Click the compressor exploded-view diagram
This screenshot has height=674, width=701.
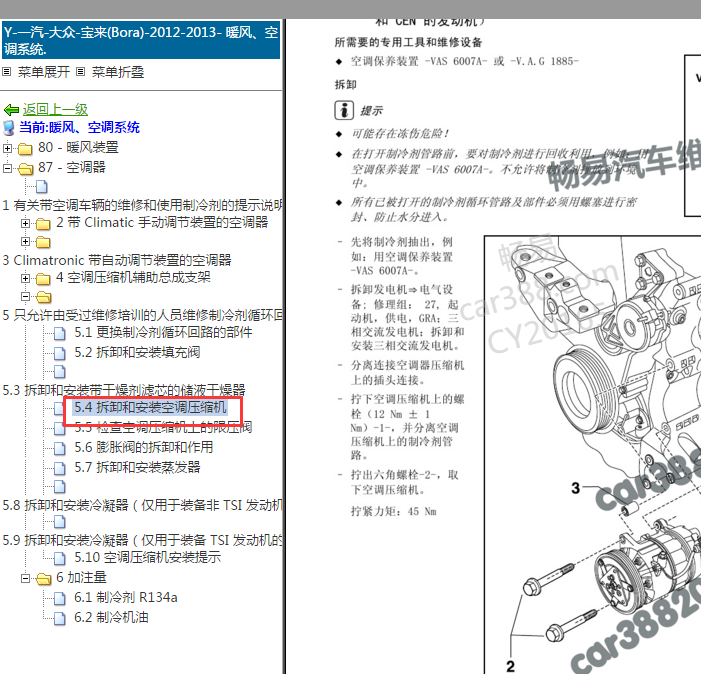(592, 455)
